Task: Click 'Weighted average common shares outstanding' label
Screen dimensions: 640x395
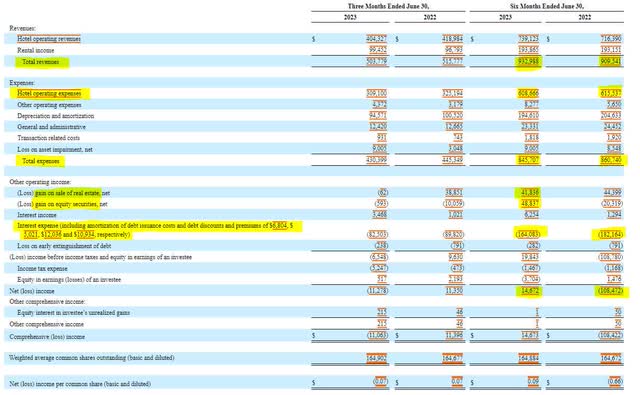Action: (92, 357)
